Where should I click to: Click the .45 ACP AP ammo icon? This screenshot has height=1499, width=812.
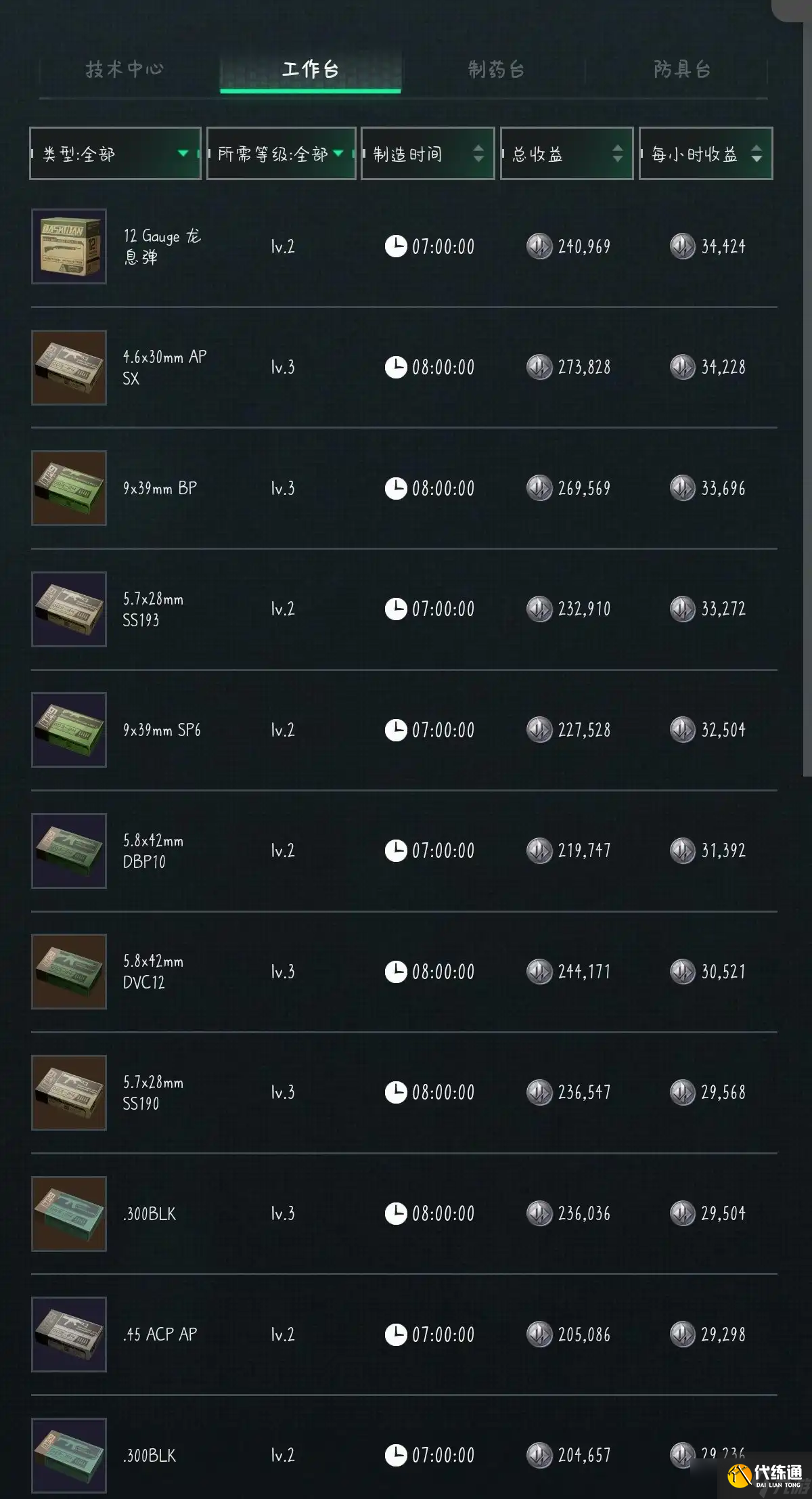(69, 1334)
